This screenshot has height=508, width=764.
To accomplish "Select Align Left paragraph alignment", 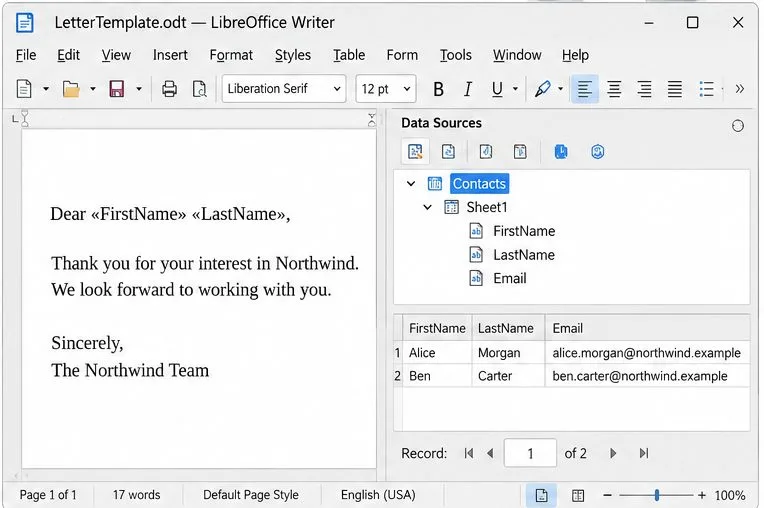I will pos(584,89).
